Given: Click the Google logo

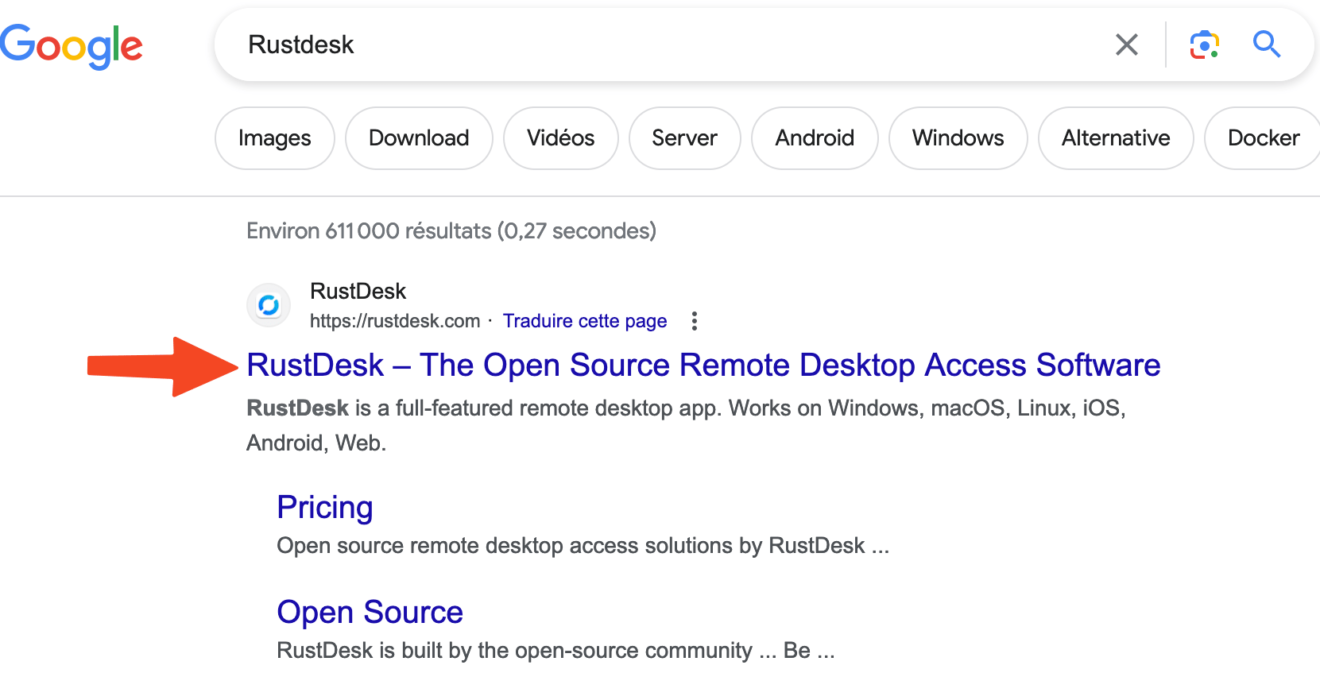Looking at the screenshot, I should [71, 46].
